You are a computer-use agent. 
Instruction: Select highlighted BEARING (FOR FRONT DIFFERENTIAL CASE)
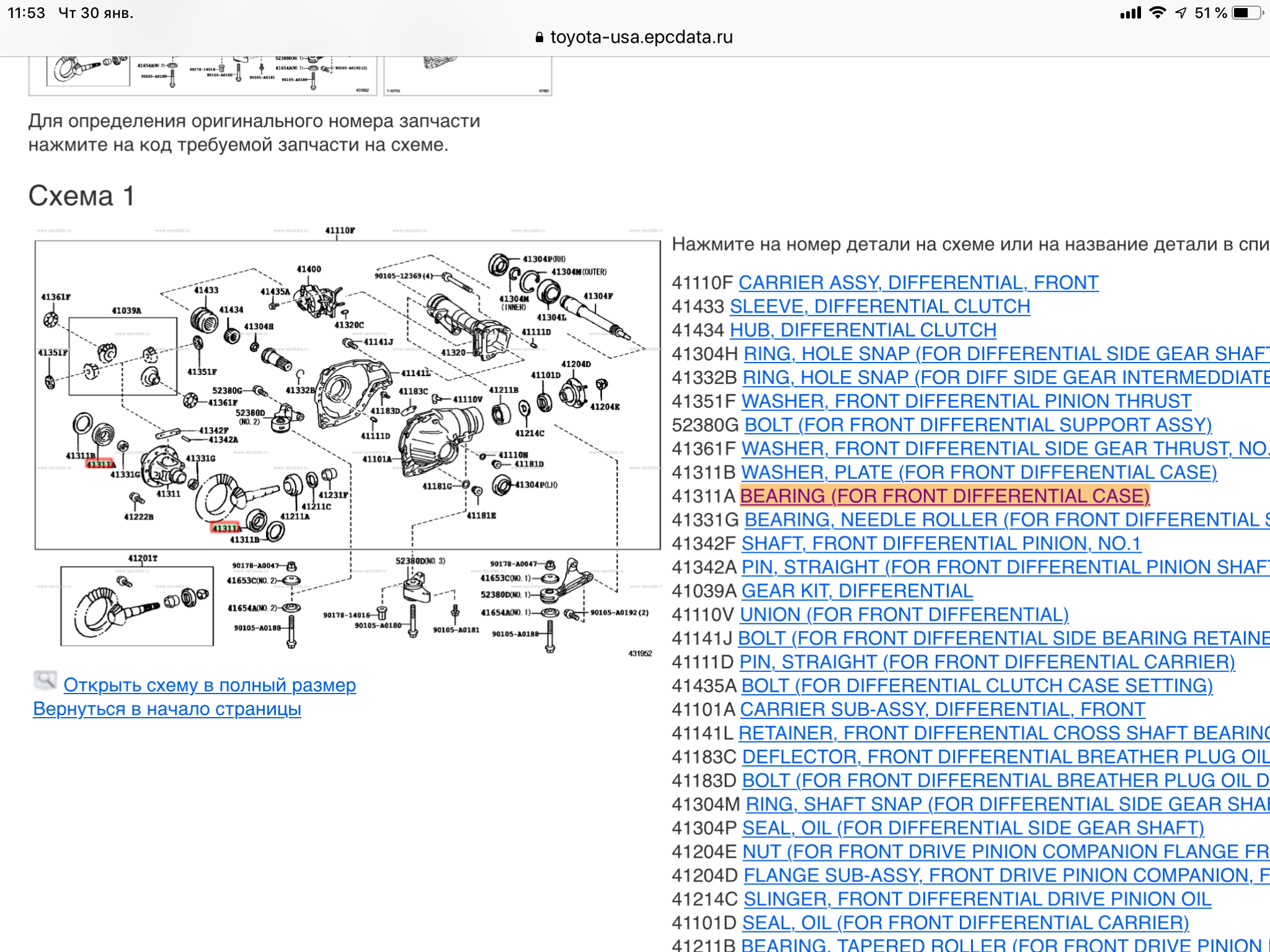944,496
